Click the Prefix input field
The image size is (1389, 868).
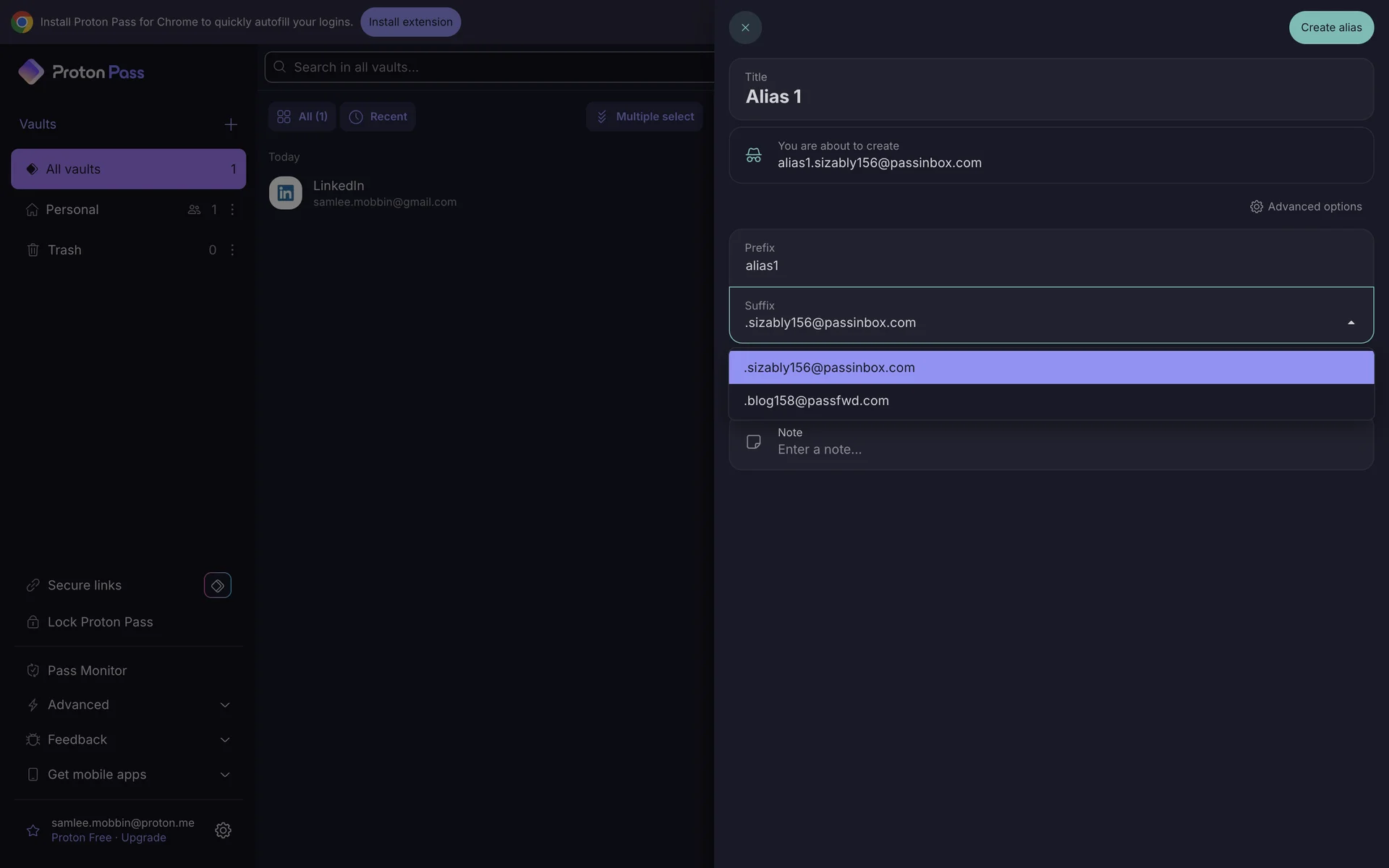(x=1049, y=265)
